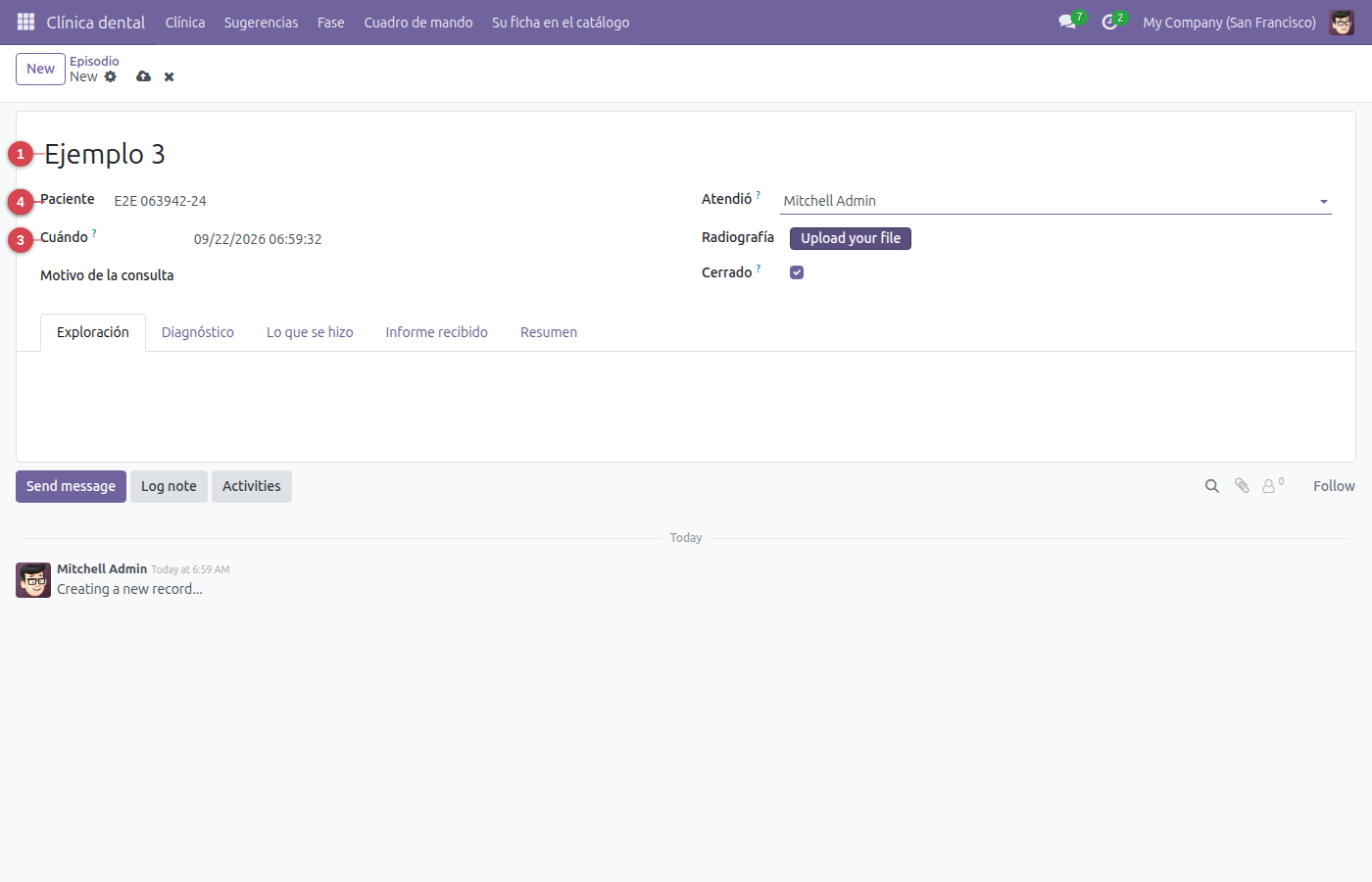Screen dimensions: 1372x882
Task: Switch to the Informe recibido tab
Action: (x=436, y=332)
